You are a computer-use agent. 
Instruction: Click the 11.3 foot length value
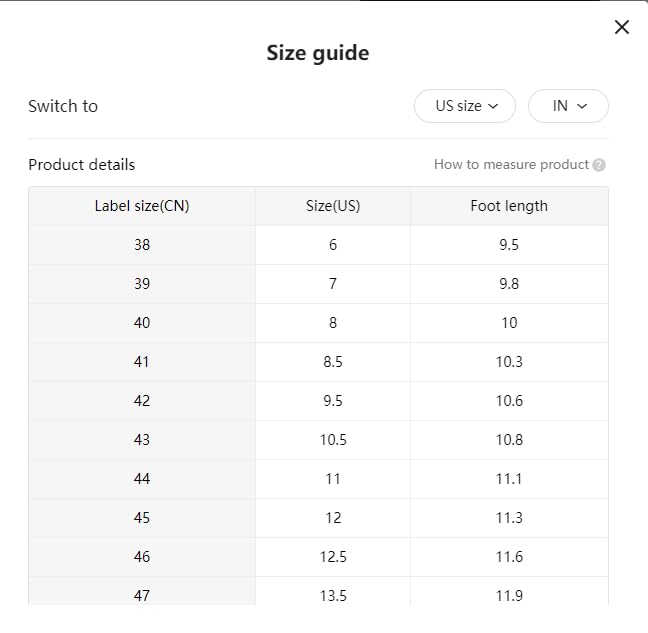[x=509, y=518]
